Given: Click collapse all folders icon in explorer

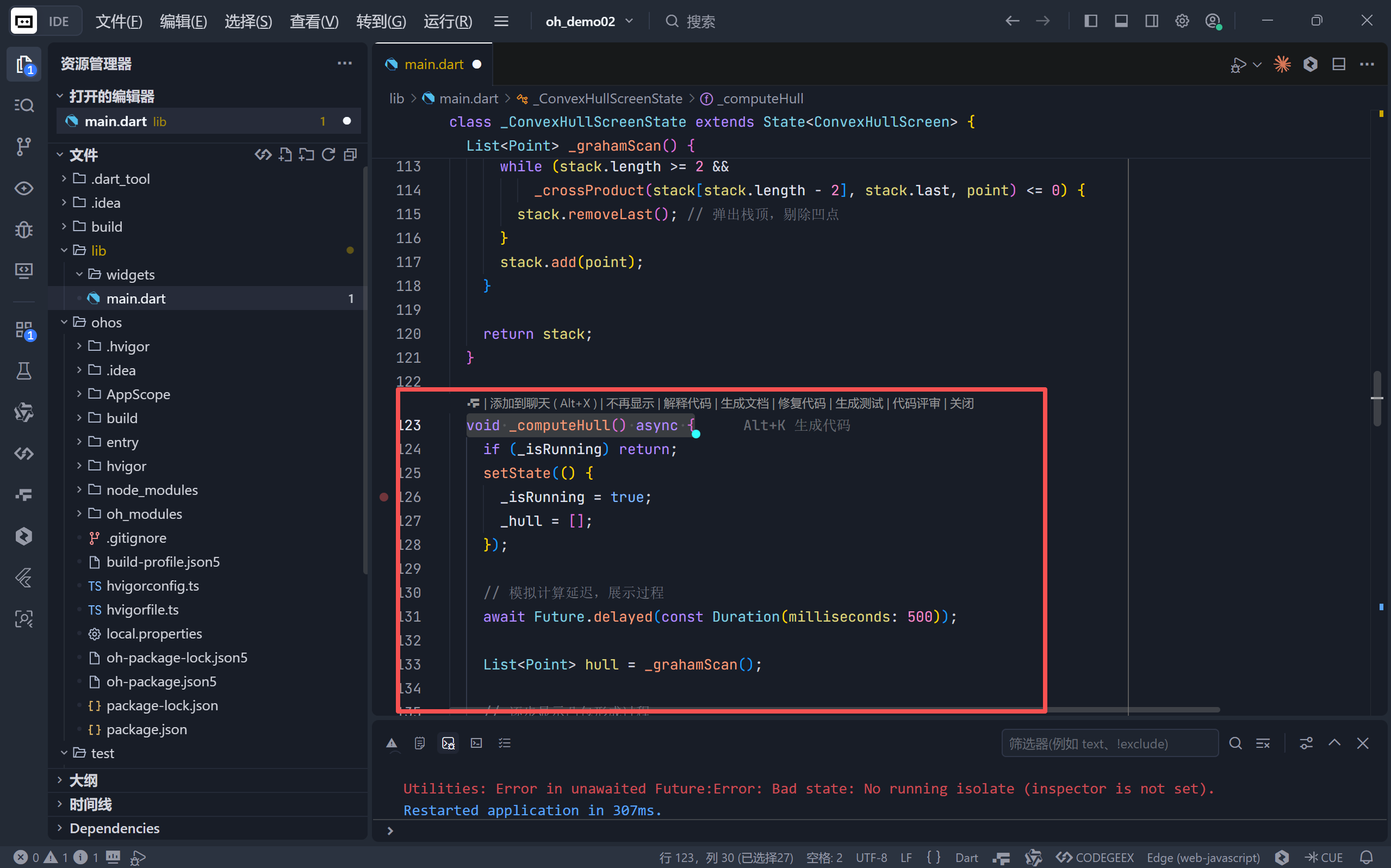Looking at the screenshot, I should [350, 154].
